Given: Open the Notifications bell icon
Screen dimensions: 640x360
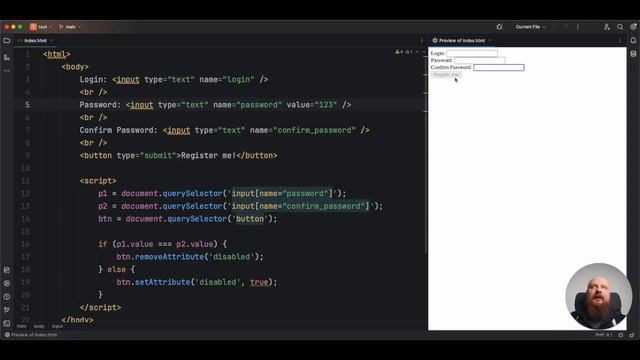Looking at the screenshot, I should pos(633,40).
